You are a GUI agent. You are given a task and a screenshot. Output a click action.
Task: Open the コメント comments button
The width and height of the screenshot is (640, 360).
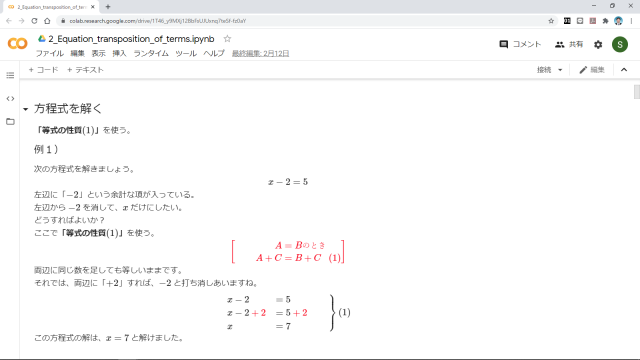click(520, 44)
